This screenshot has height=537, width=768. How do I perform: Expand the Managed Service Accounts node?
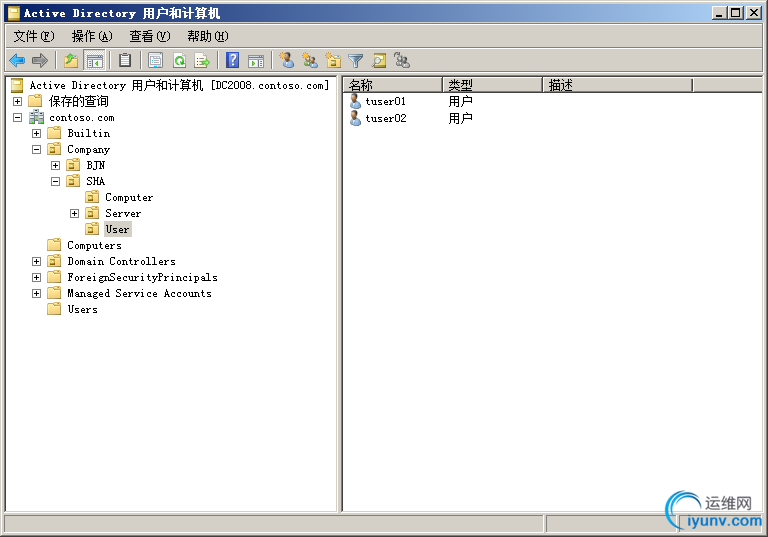pos(36,293)
